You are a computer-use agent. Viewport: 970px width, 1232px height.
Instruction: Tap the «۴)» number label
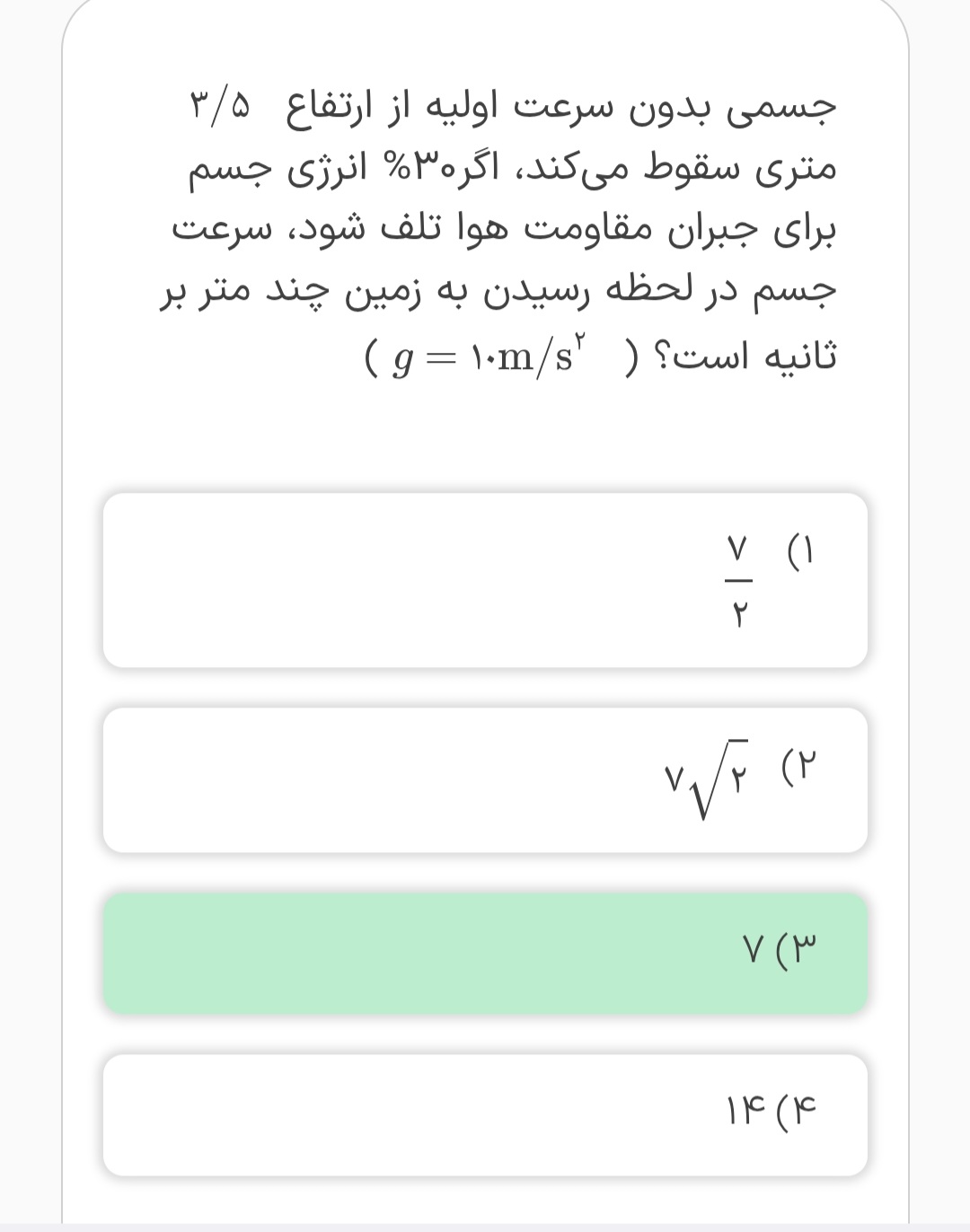[x=799, y=1111]
